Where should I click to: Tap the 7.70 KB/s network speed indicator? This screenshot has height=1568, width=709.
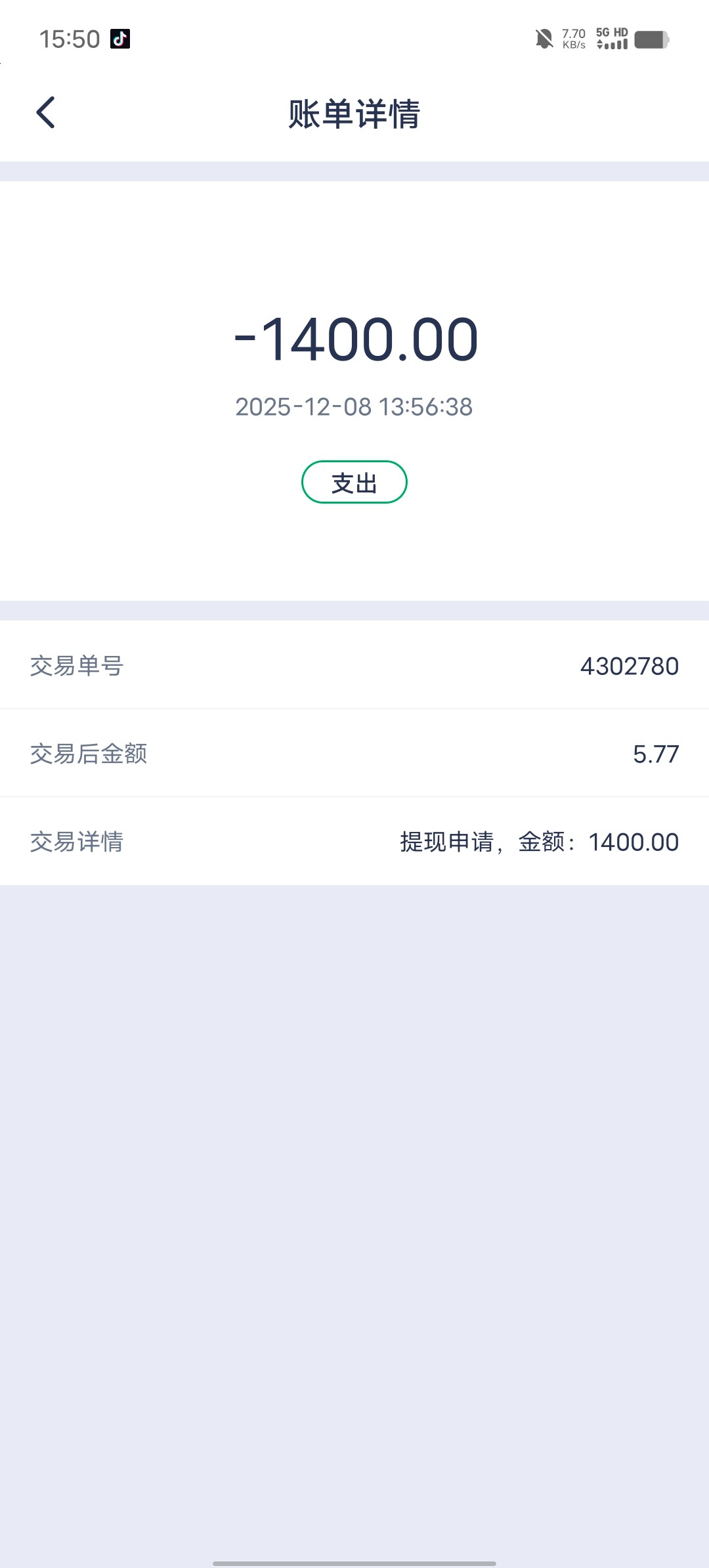(x=574, y=39)
